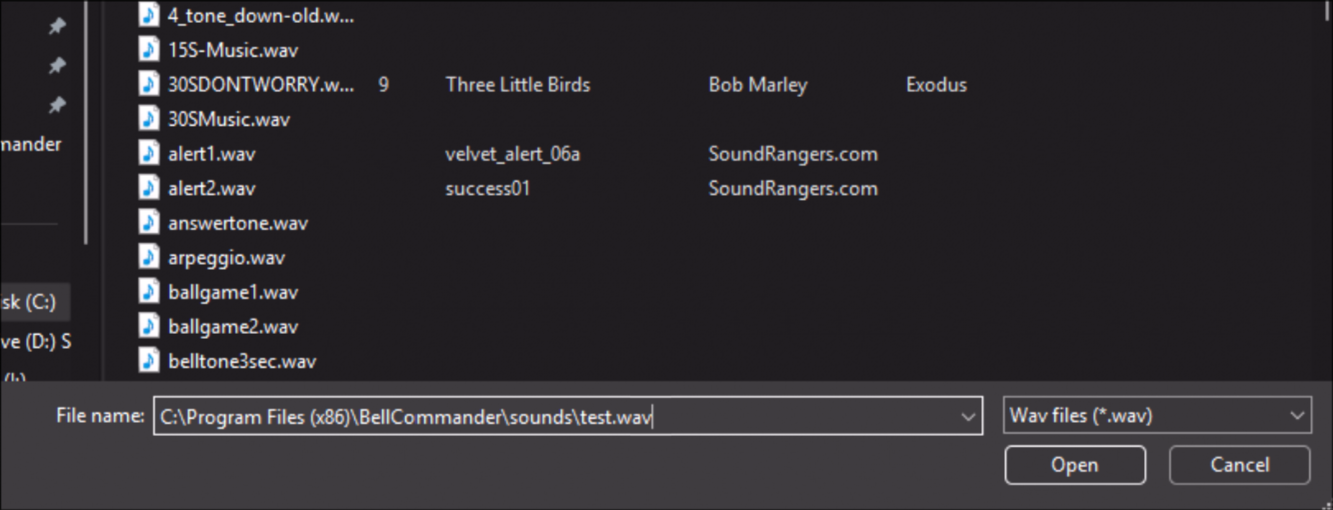
Task: Click the ballgame2.wav file name
Action: pyautogui.click(x=233, y=327)
